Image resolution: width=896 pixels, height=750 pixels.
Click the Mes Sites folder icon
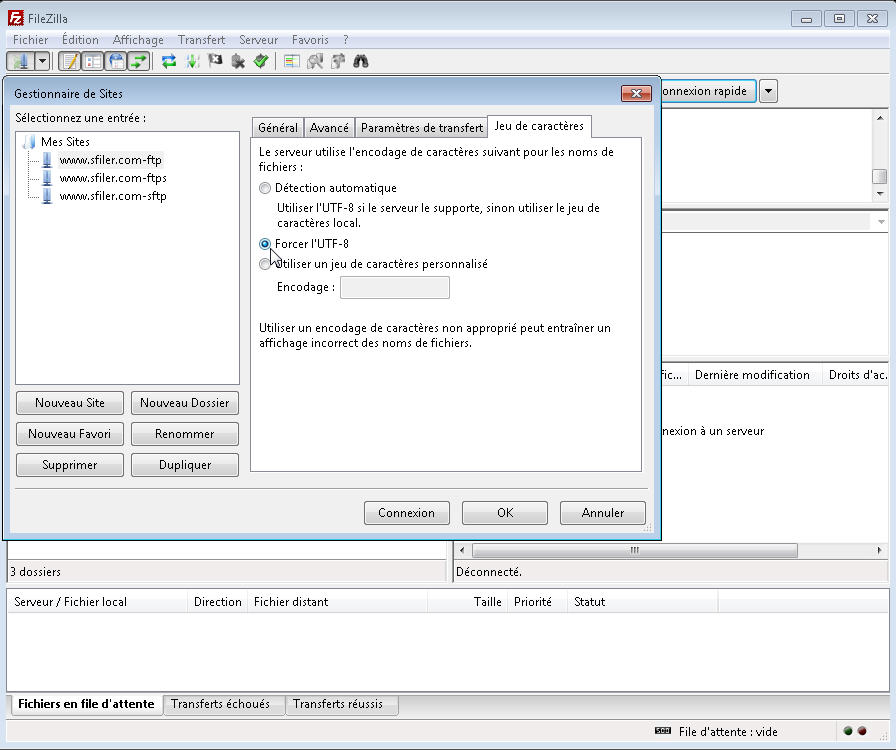point(29,142)
